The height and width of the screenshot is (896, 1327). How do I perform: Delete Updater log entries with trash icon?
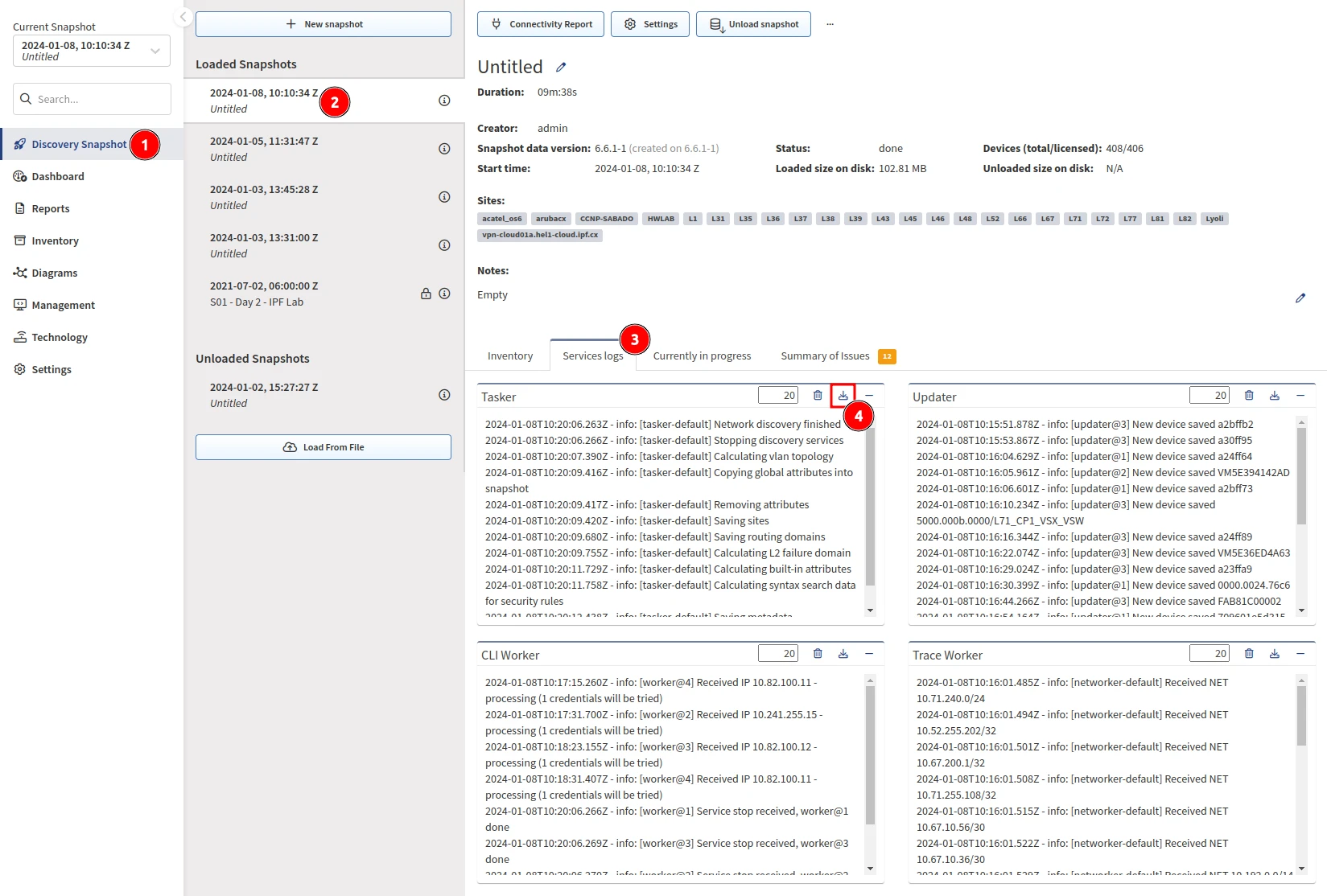click(1249, 396)
